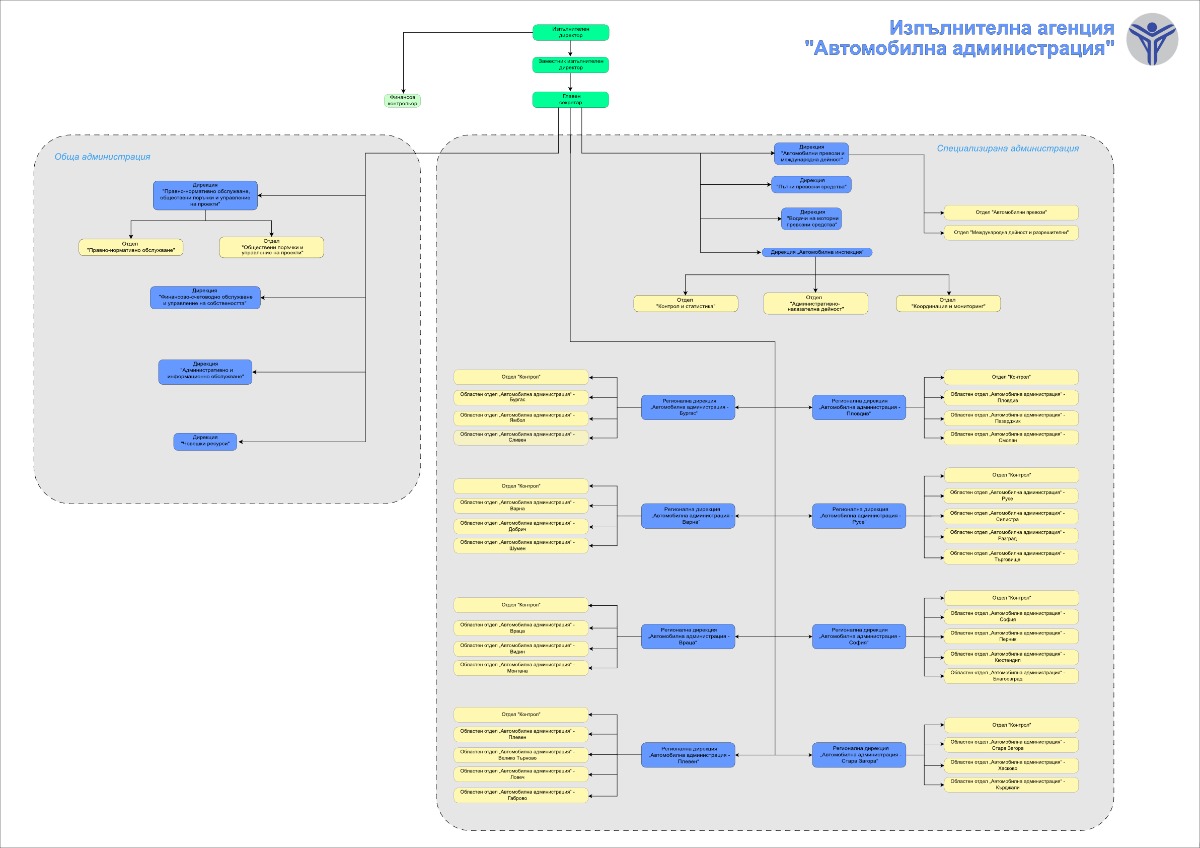Select Отдел "Контрол и статистика" box
Viewport: 1200px width, 848px height.
(x=686, y=303)
